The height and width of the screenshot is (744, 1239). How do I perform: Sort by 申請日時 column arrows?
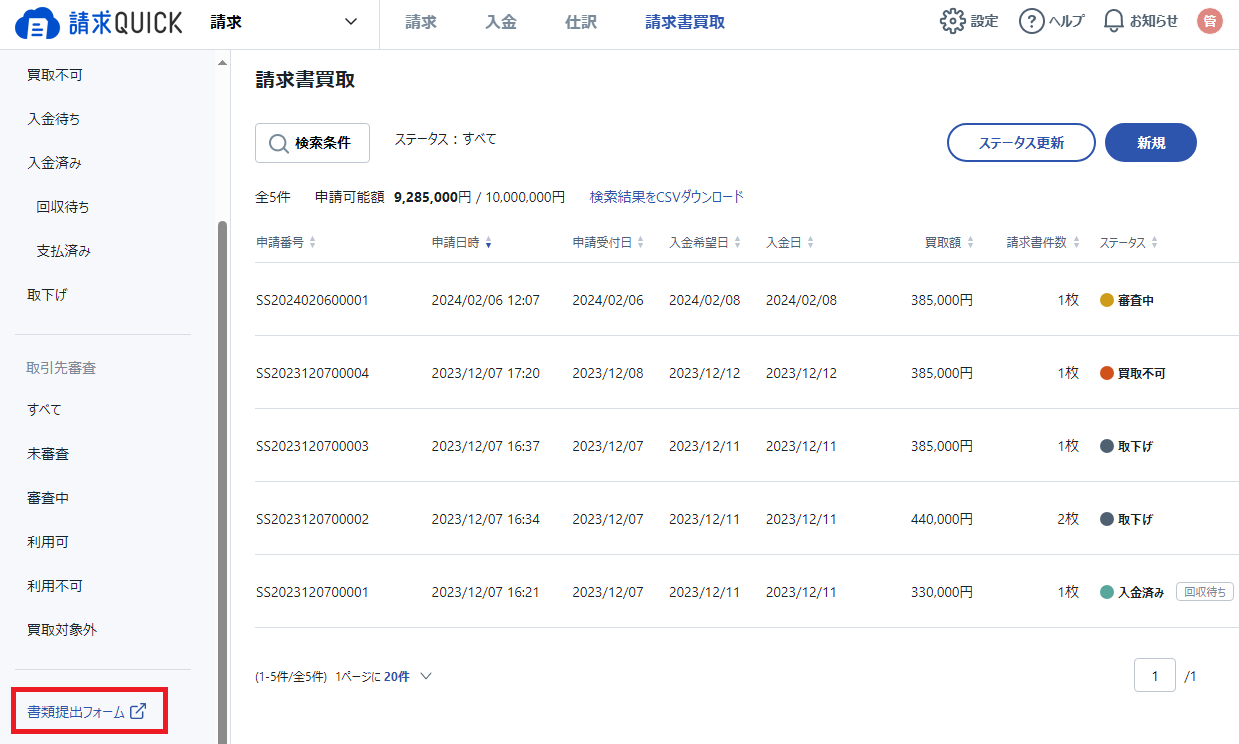tap(488, 243)
